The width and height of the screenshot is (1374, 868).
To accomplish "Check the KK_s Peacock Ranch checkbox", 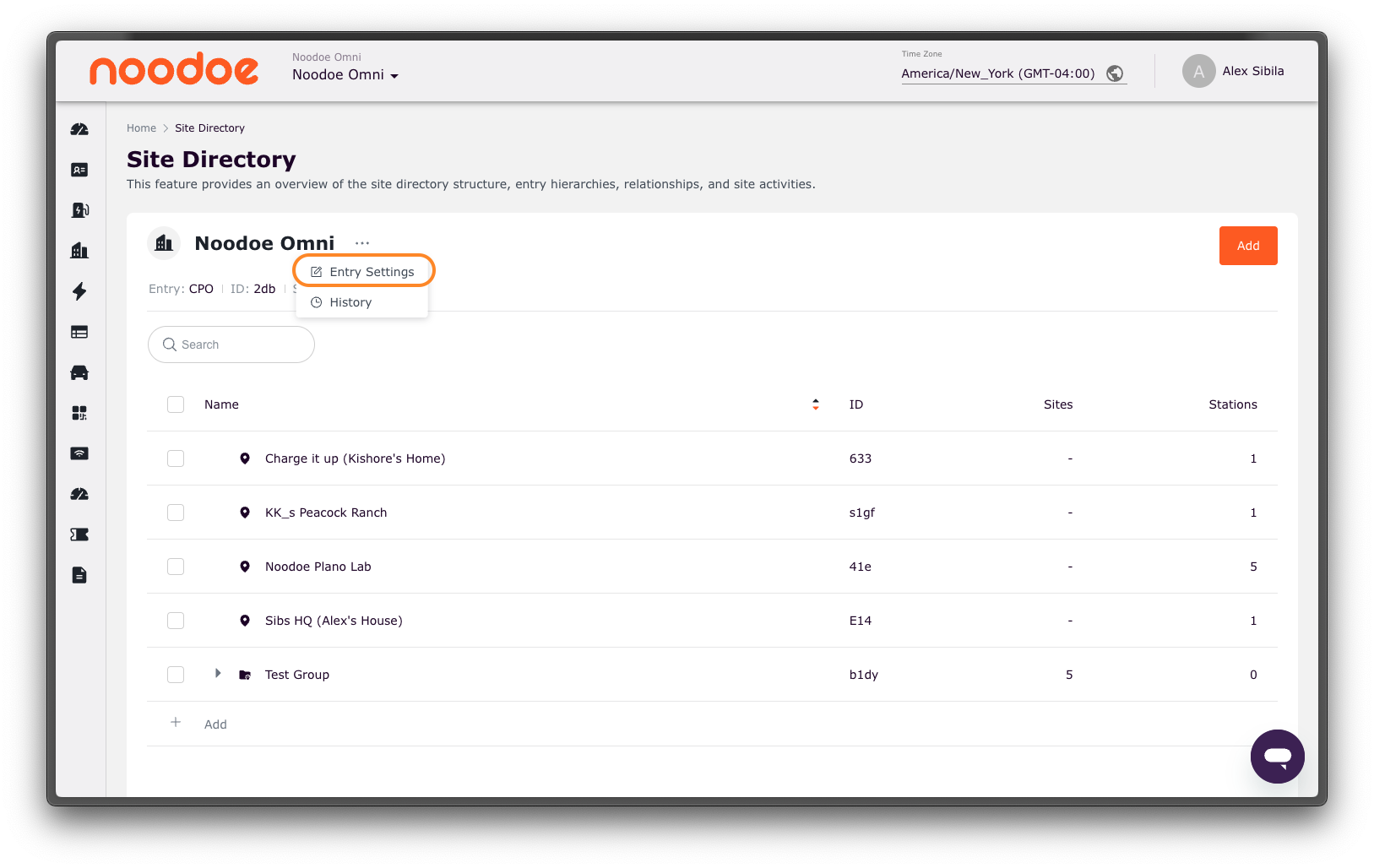I will [x=176, y=513].
